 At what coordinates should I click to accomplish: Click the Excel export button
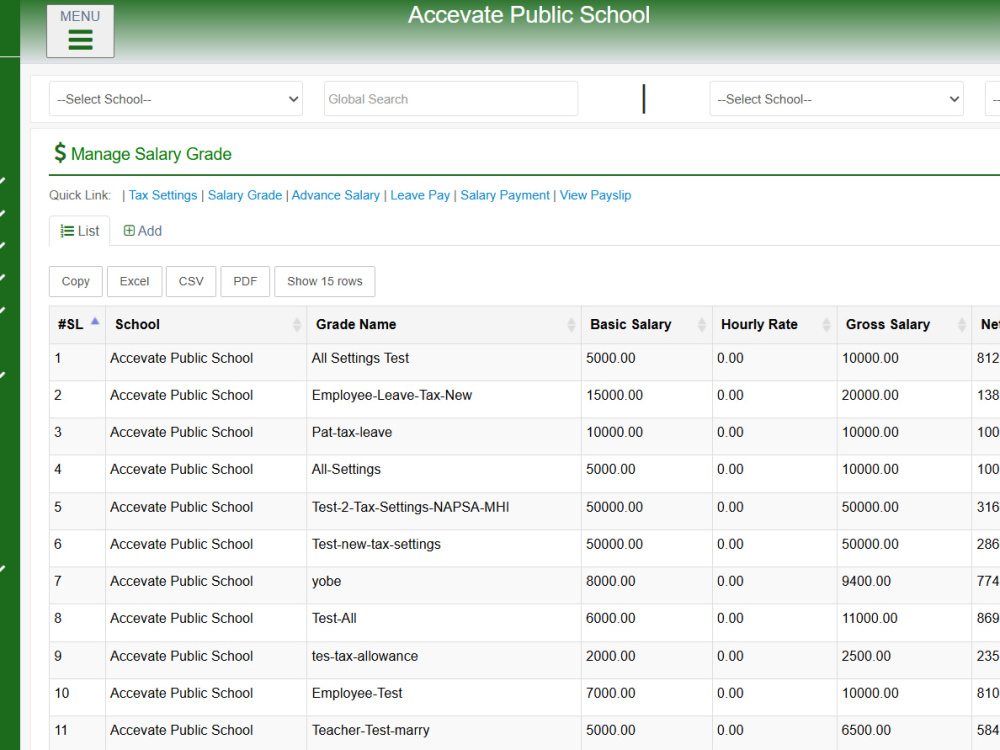(x=135, y=281)
